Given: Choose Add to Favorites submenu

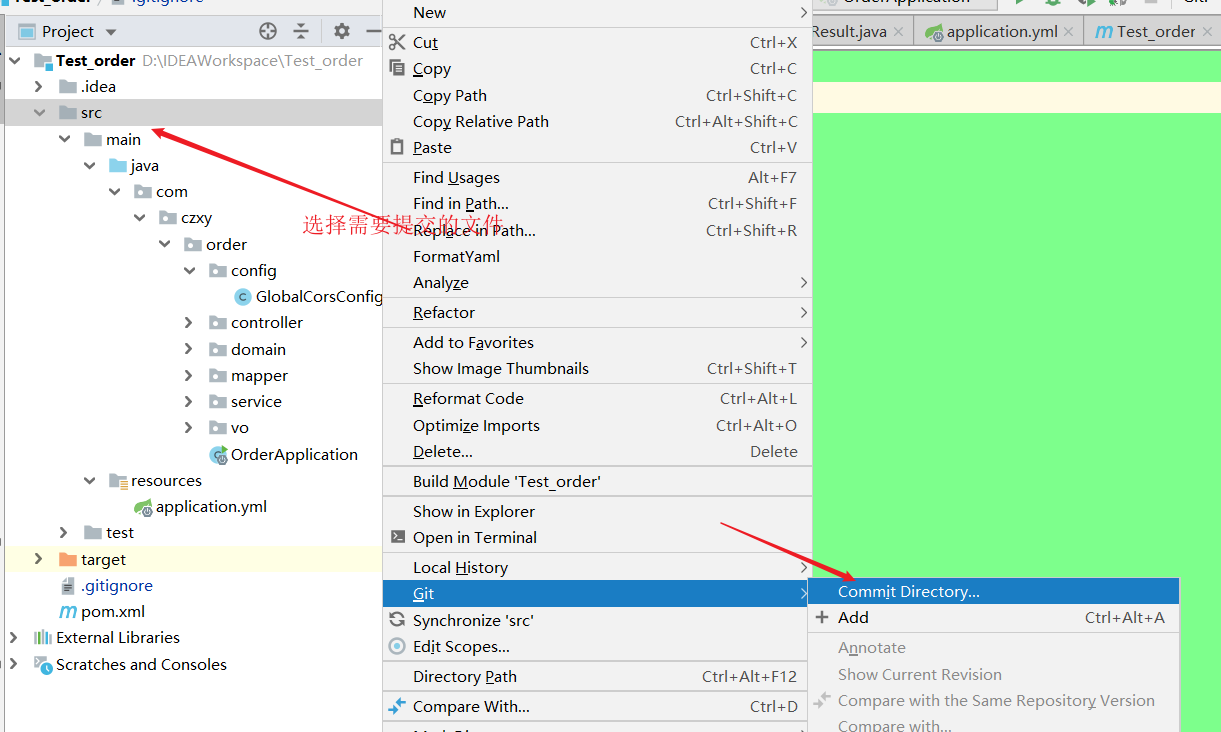Looking at the screenshot, I should 596,342.
